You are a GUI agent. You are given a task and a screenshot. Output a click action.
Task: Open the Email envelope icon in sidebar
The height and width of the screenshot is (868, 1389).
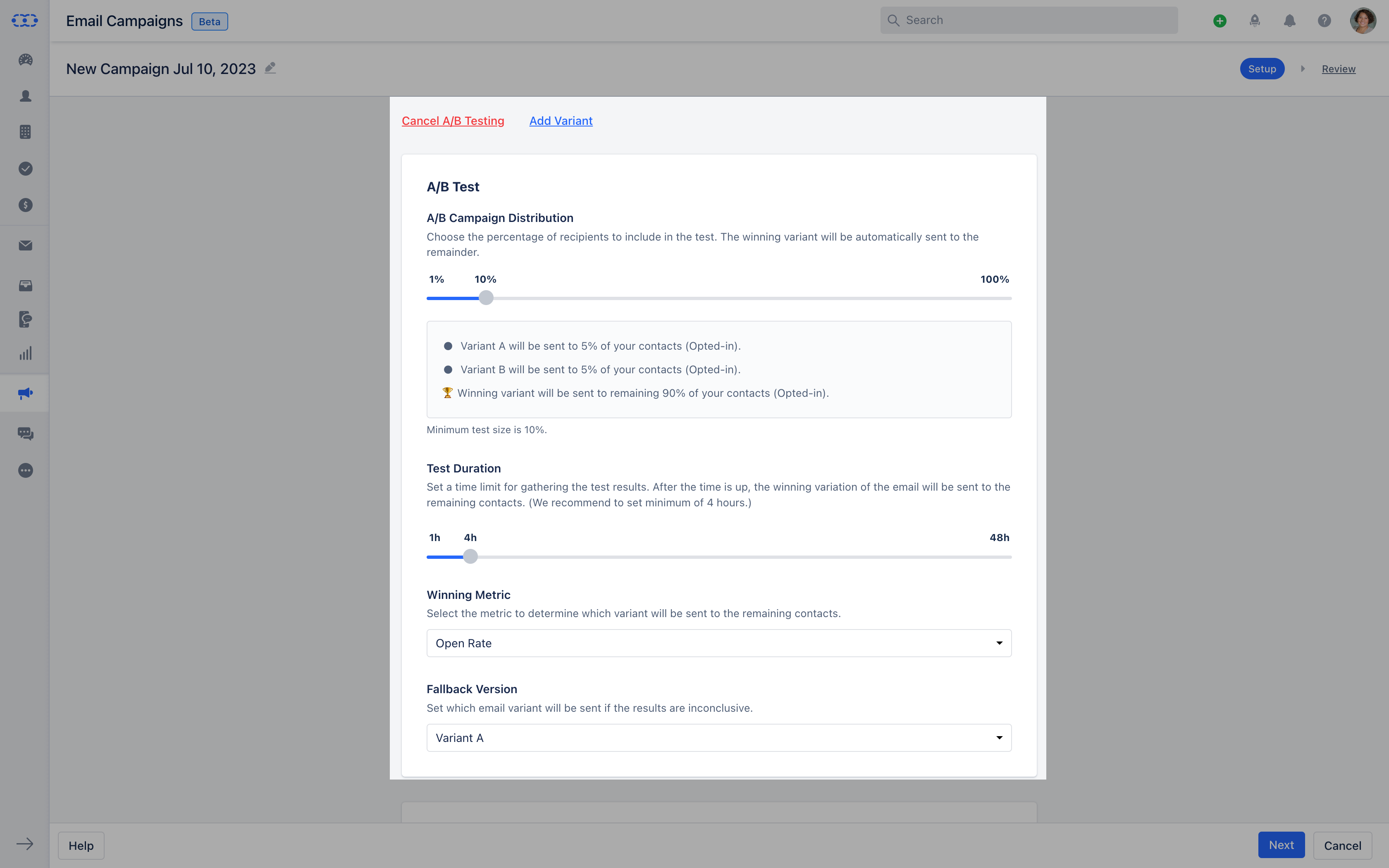point(25,245)
